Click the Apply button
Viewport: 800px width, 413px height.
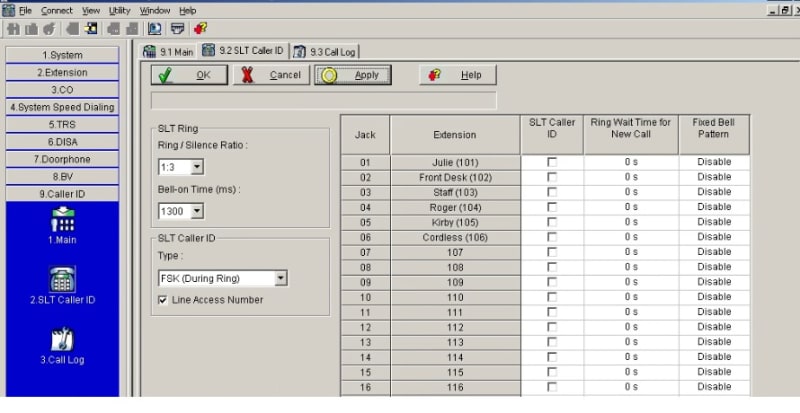pyautogui.click(x=353, y=75)
